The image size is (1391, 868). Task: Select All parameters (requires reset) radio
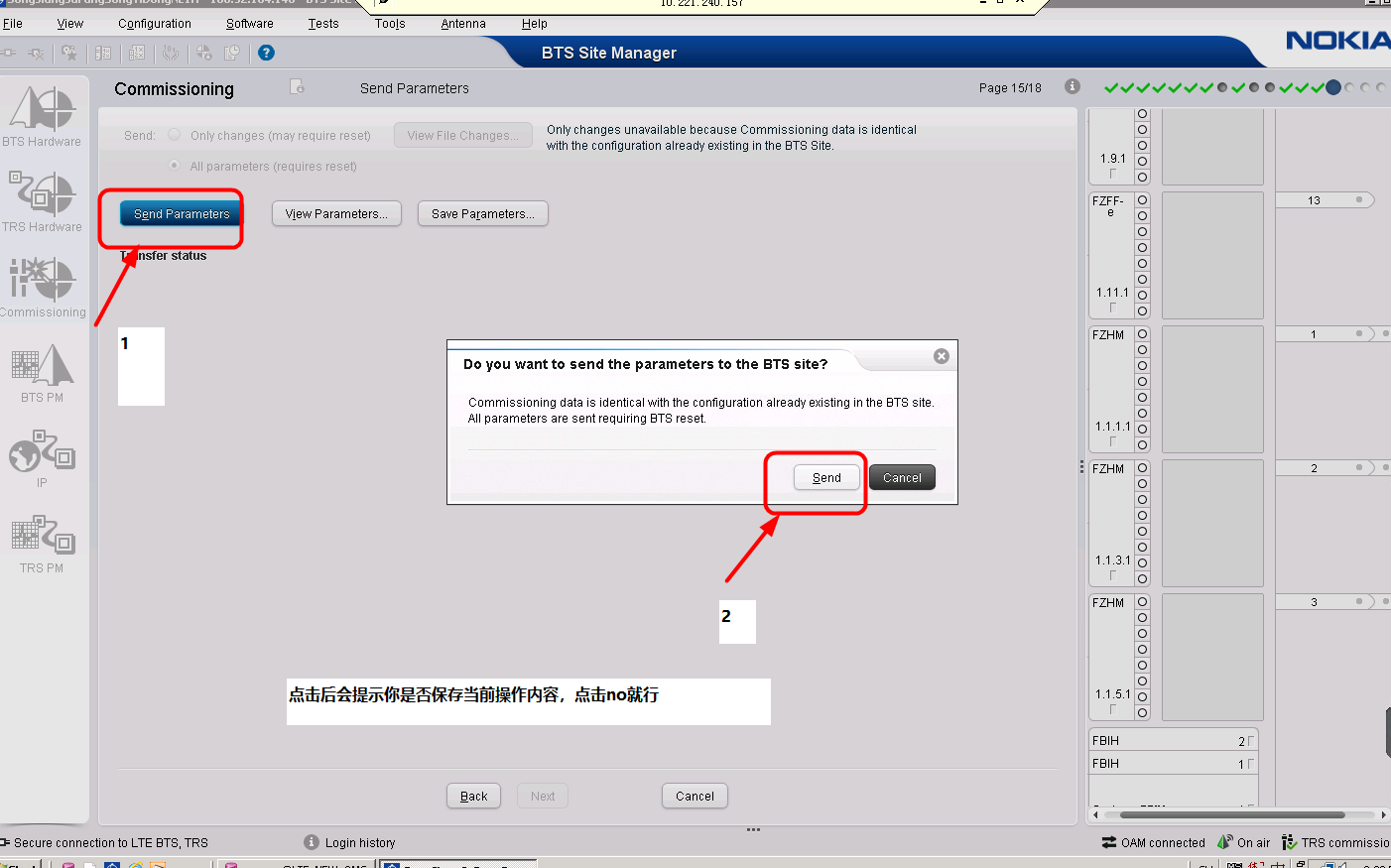click(175, 166)
